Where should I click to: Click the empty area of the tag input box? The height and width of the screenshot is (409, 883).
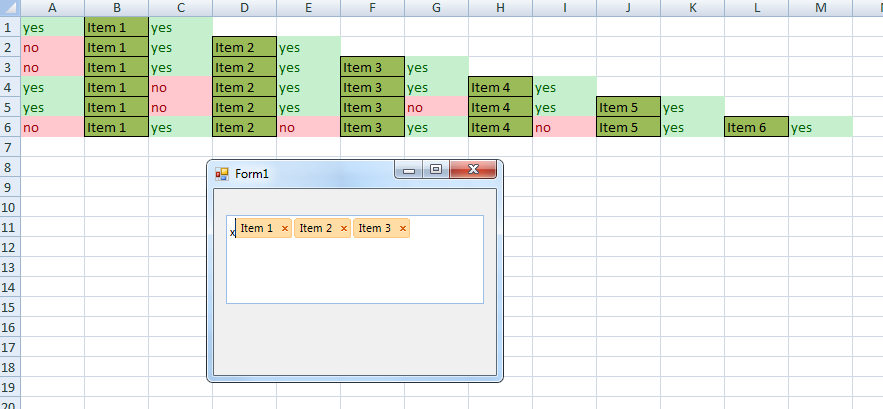[355, 272]
